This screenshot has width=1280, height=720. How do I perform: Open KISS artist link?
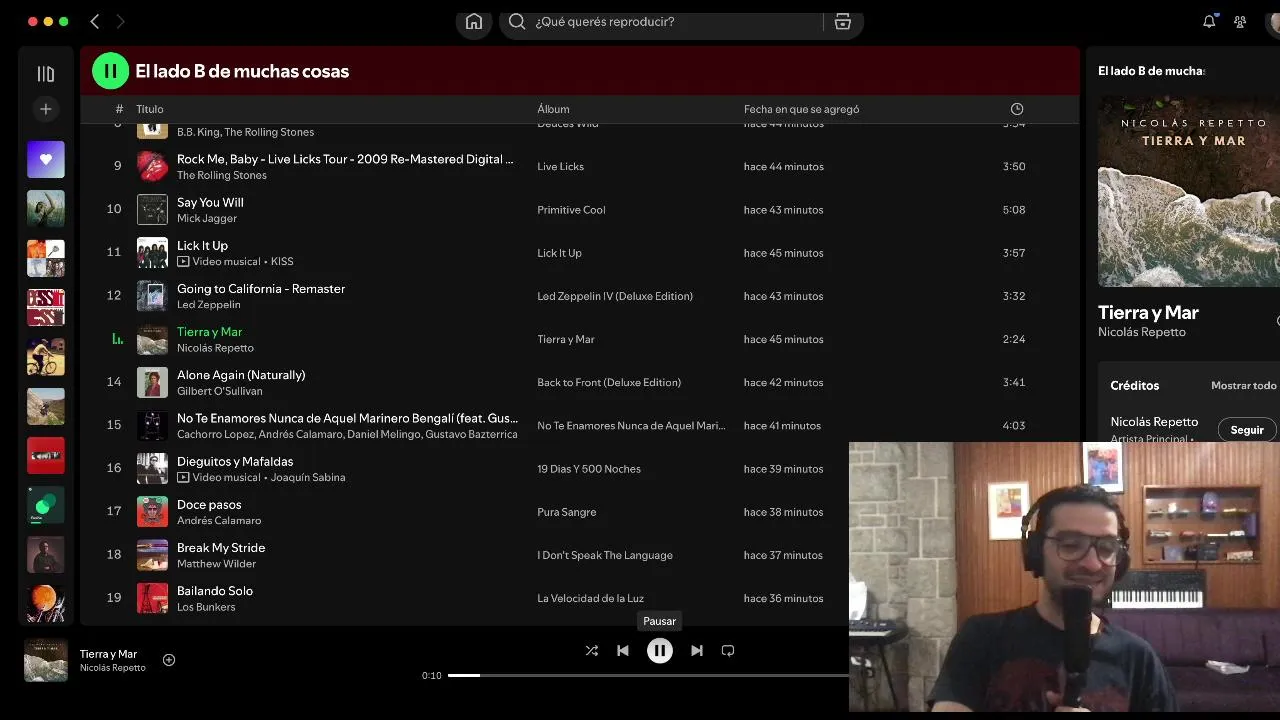pyautogui.click(x=282, y=261)
